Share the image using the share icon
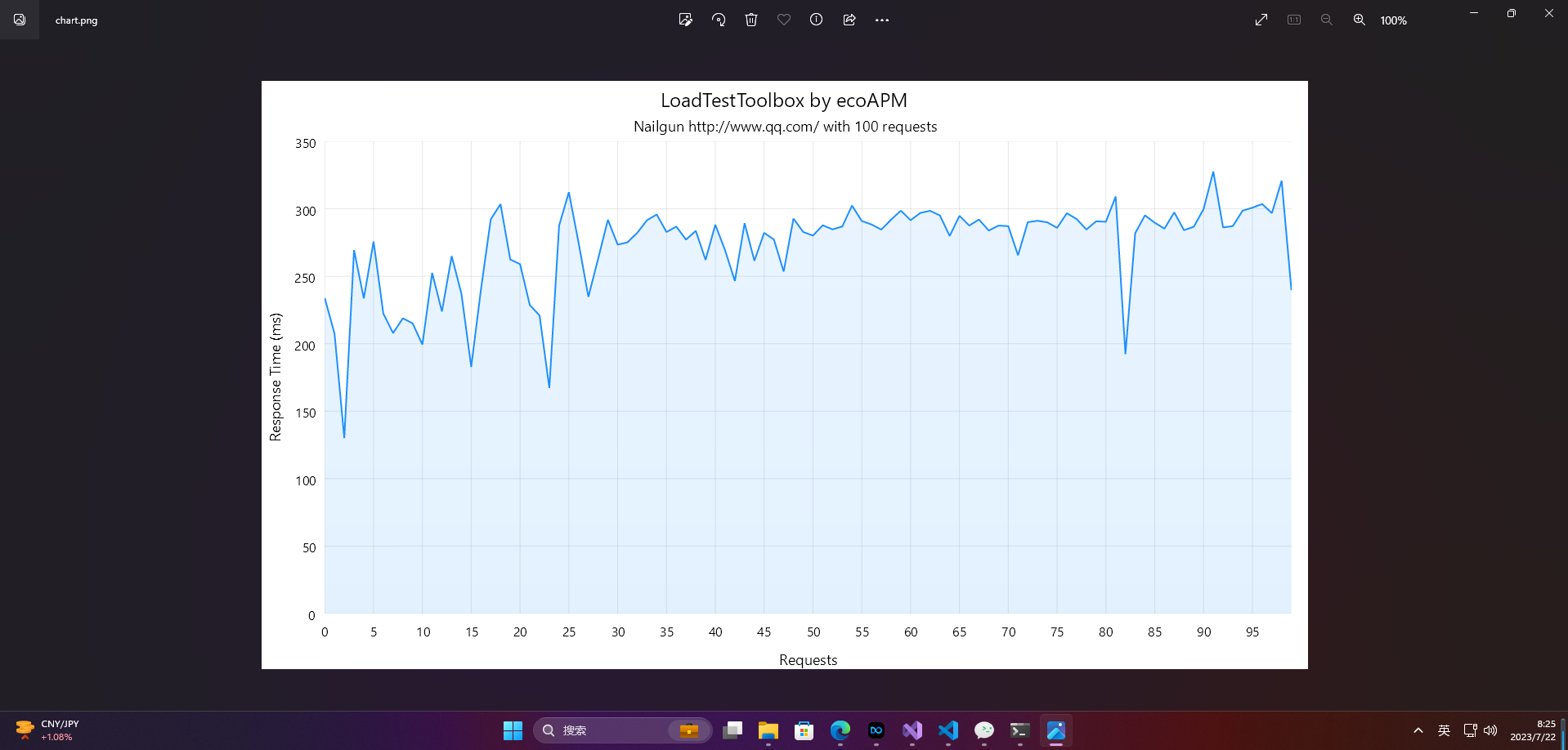Viewport: 1568px width, 750px height. (x=849, y=20)
